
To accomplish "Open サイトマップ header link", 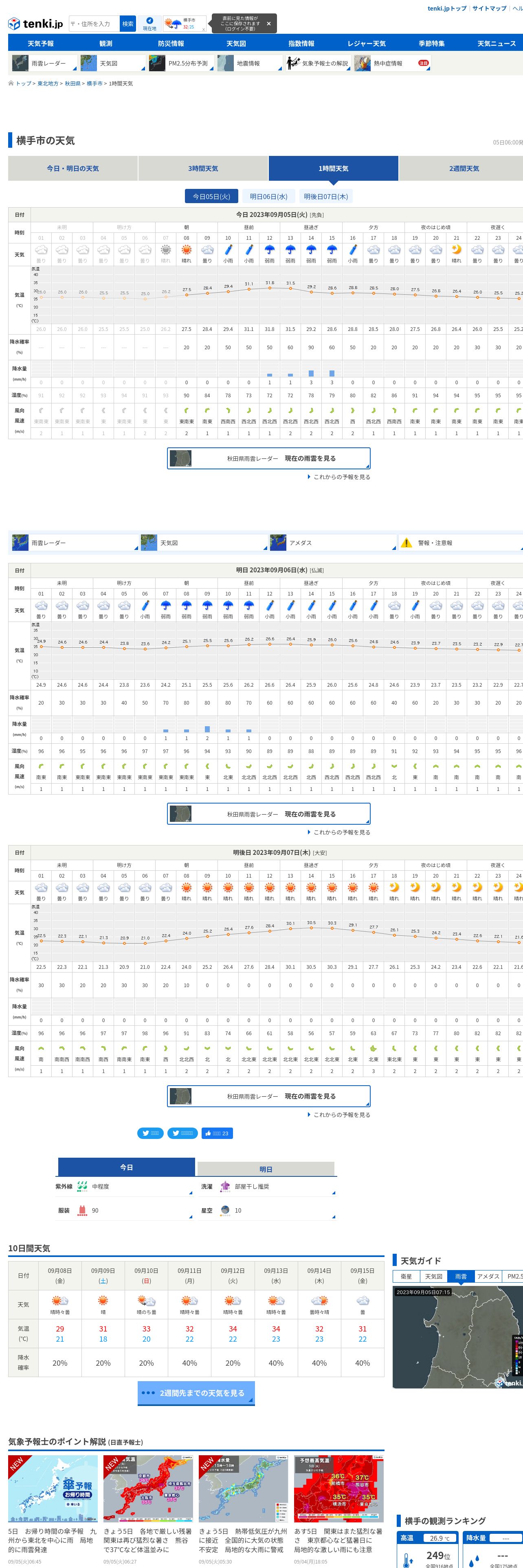I will 489,9.
